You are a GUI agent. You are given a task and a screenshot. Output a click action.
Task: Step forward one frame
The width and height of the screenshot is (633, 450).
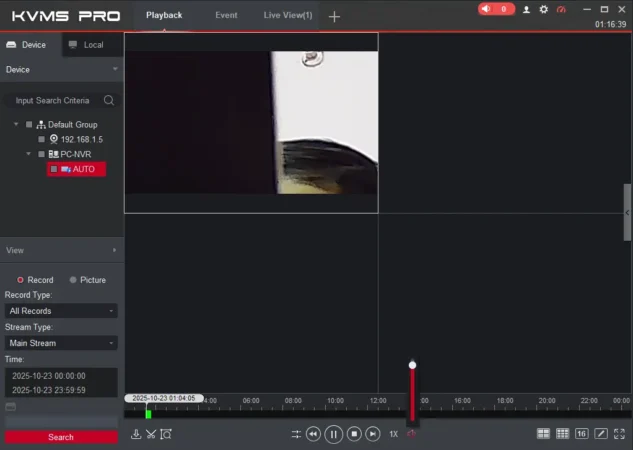pyautogui.click(x=373, y=434)
